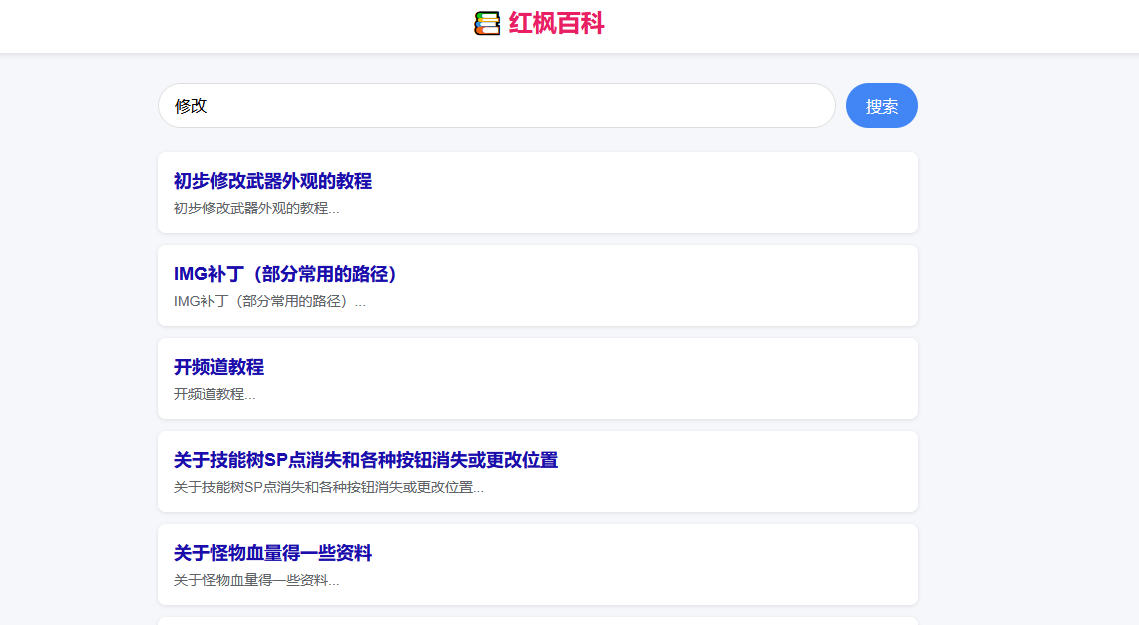Focus the search box containing 修改
The width and height of the screenshot is (1139, 625).
click(497, 105)
